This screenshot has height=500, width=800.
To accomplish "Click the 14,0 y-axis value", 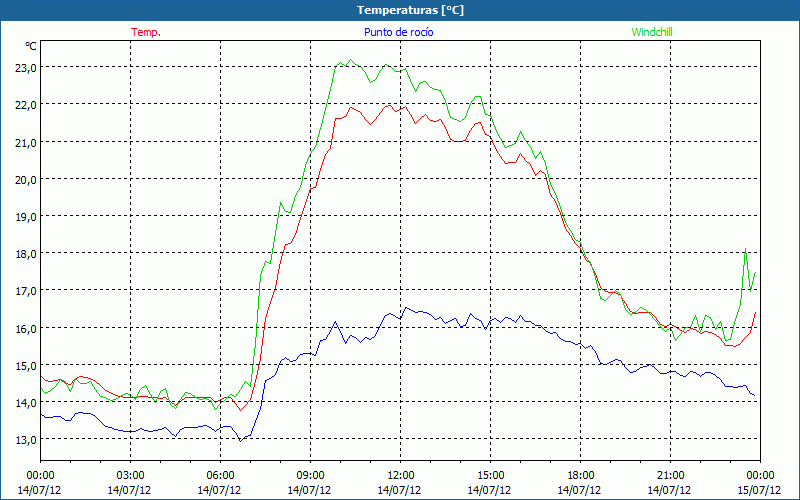I will click(25, 403).
